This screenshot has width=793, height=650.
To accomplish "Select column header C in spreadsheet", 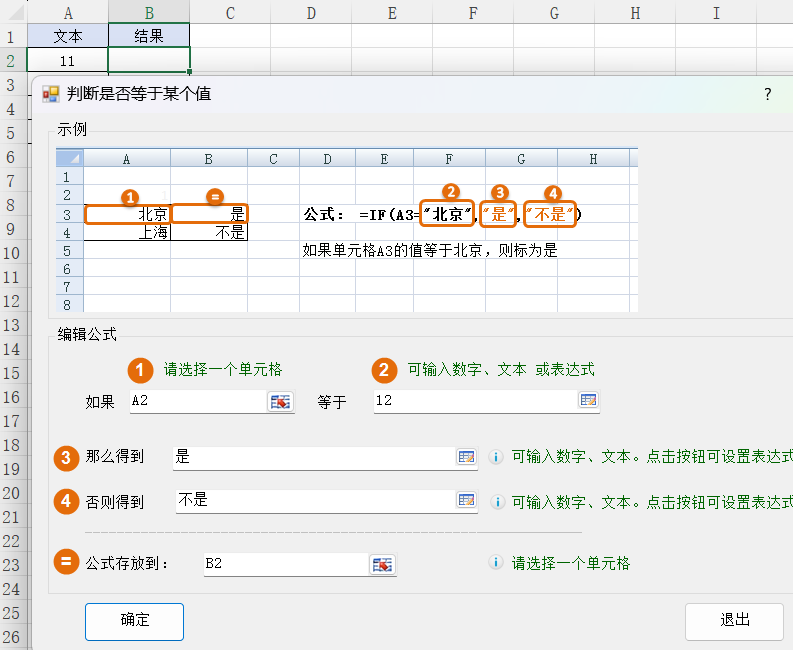I will (230, 12).
